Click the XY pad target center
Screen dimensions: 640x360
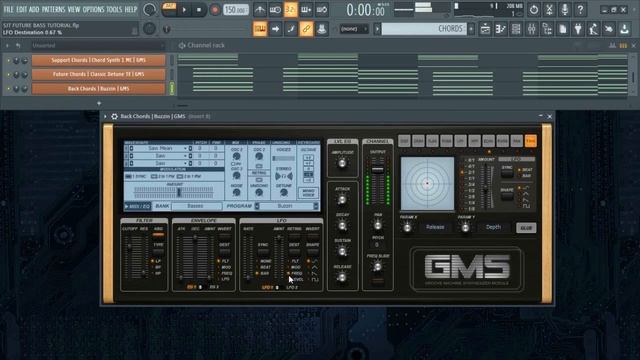427,184
